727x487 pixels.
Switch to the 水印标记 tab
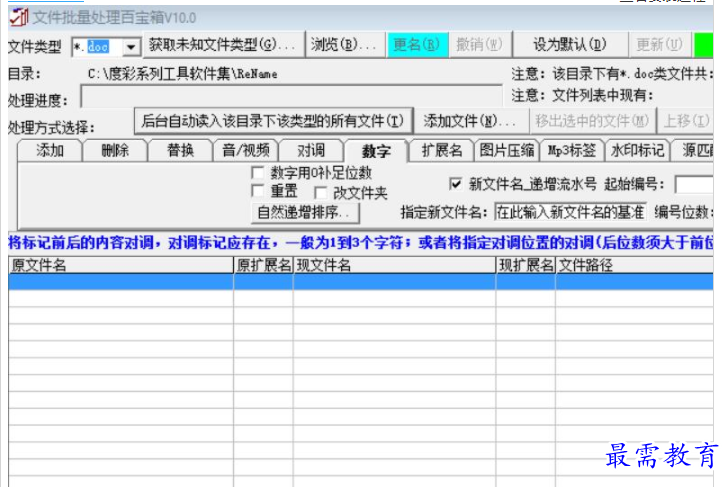click(638, 151)
